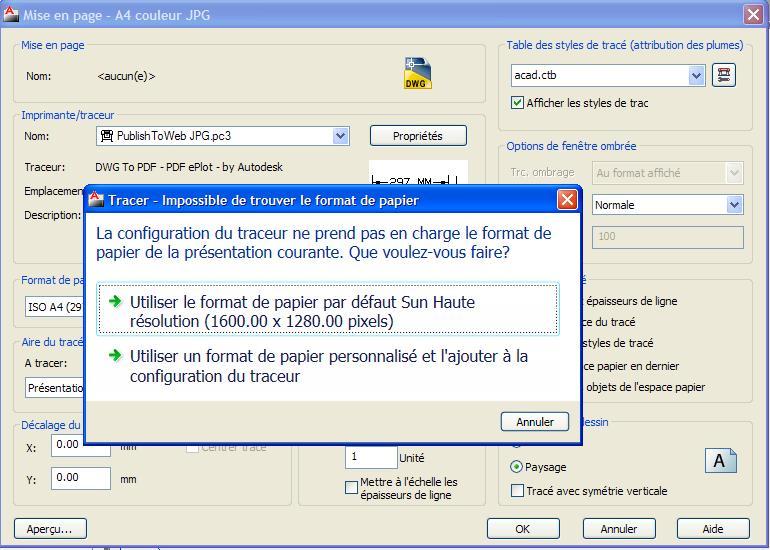
Task: Click the printer icon in the plotter name field
Action: (x=106, y=136)
